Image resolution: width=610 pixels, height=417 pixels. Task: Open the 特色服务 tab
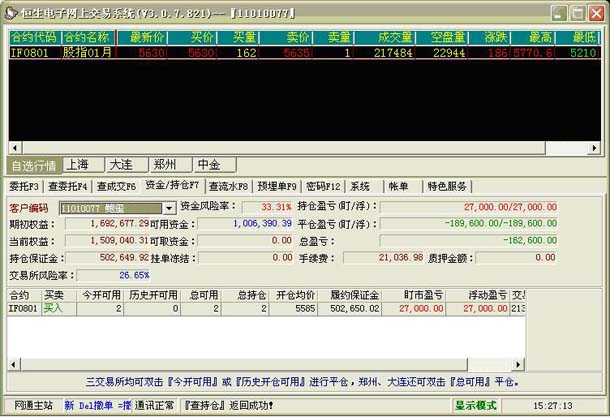447,187
